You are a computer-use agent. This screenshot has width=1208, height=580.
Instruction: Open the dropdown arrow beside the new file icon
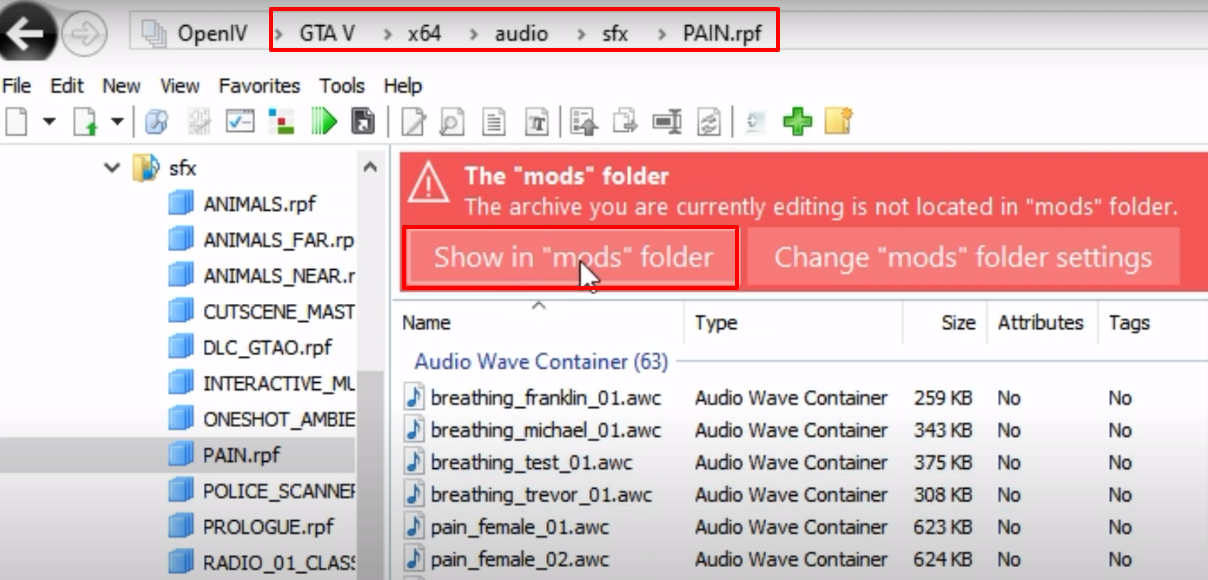[x=48, y=122]
